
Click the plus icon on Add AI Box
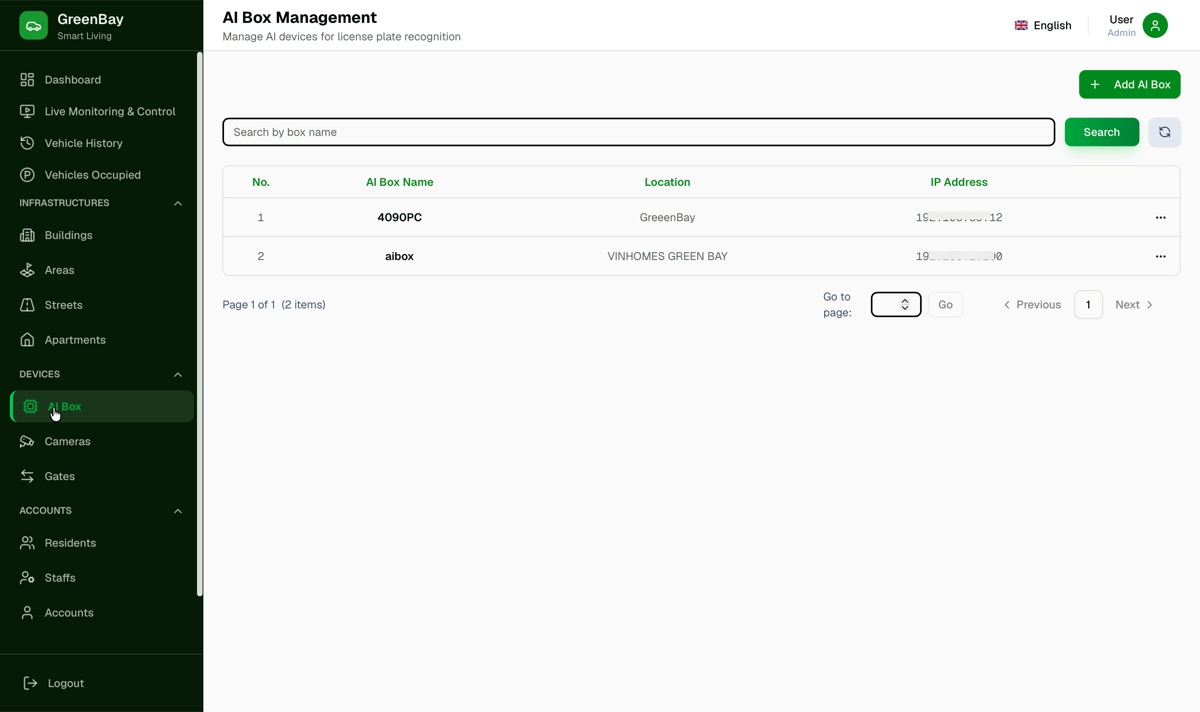pos(1095,85)
